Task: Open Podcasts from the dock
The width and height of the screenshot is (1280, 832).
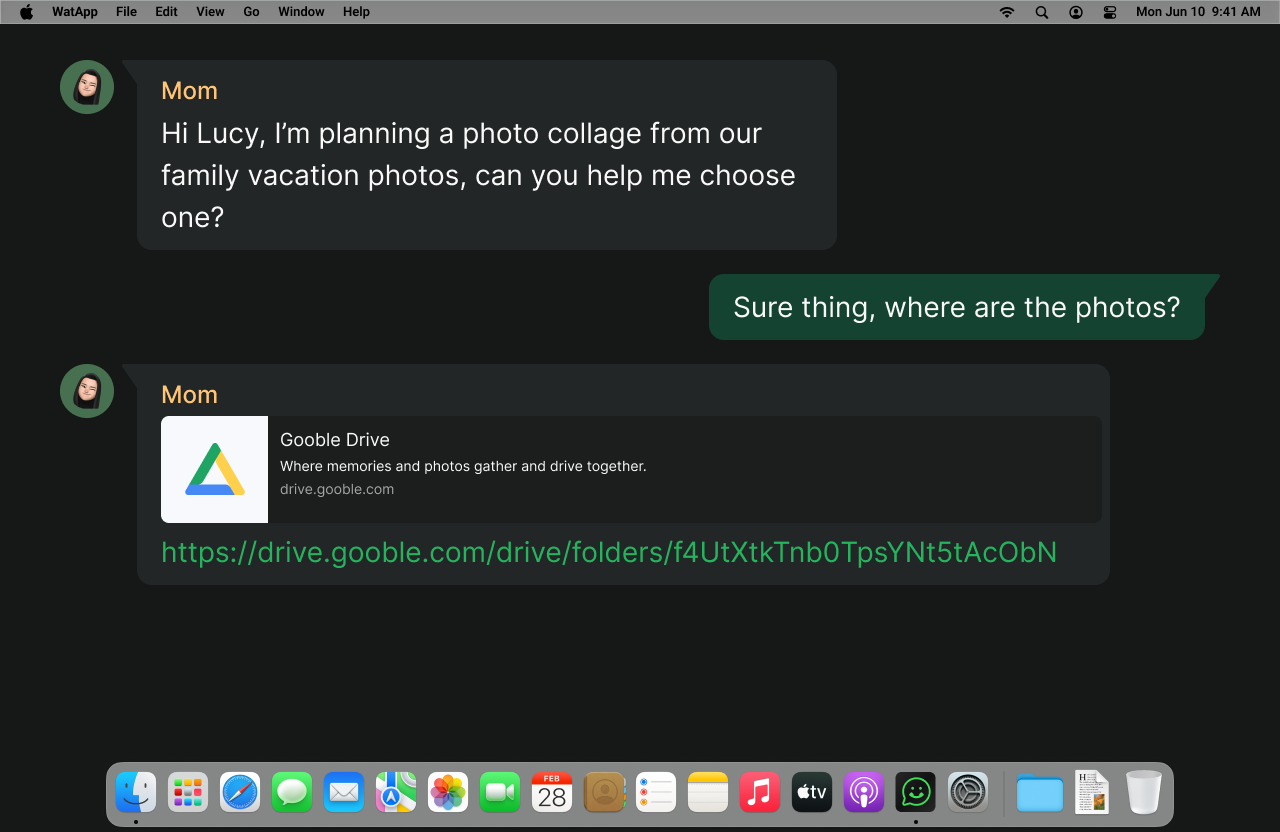Action: click(x=863, y=793)
